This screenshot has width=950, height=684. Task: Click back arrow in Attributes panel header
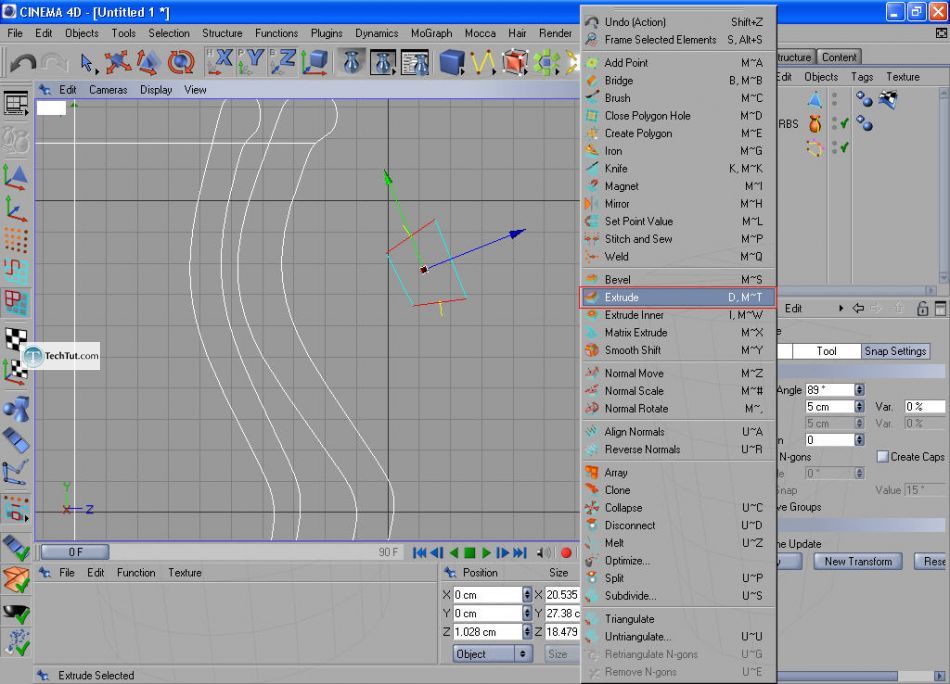[x=858, y=308]
